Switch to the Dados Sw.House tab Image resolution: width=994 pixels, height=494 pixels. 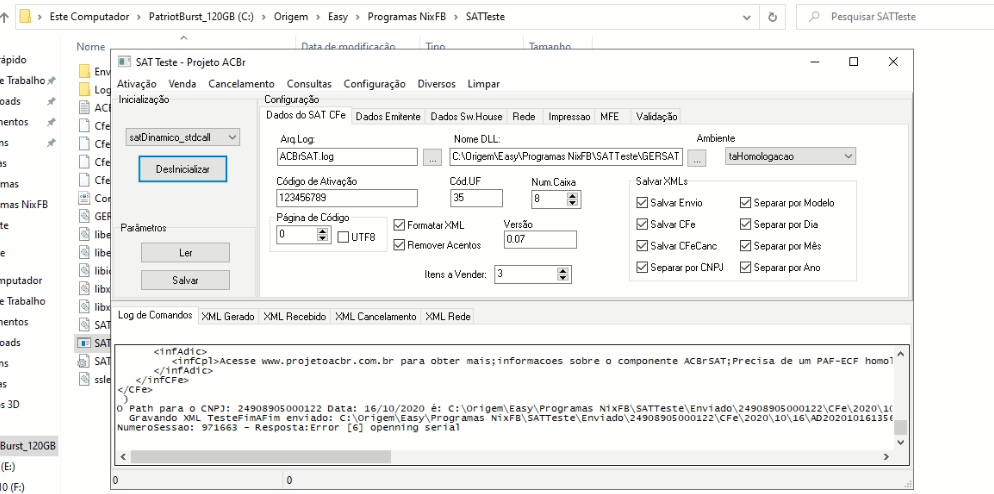467,117
